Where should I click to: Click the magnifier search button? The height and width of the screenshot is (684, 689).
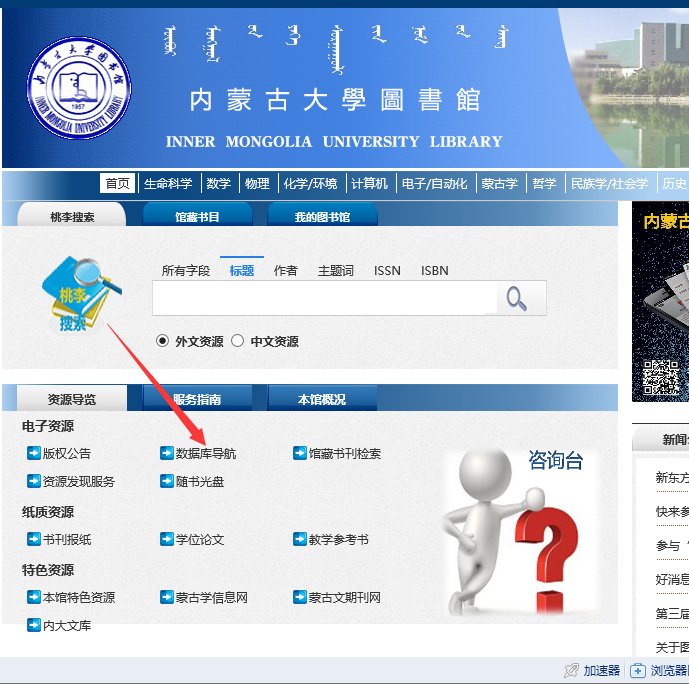point(516,298)
